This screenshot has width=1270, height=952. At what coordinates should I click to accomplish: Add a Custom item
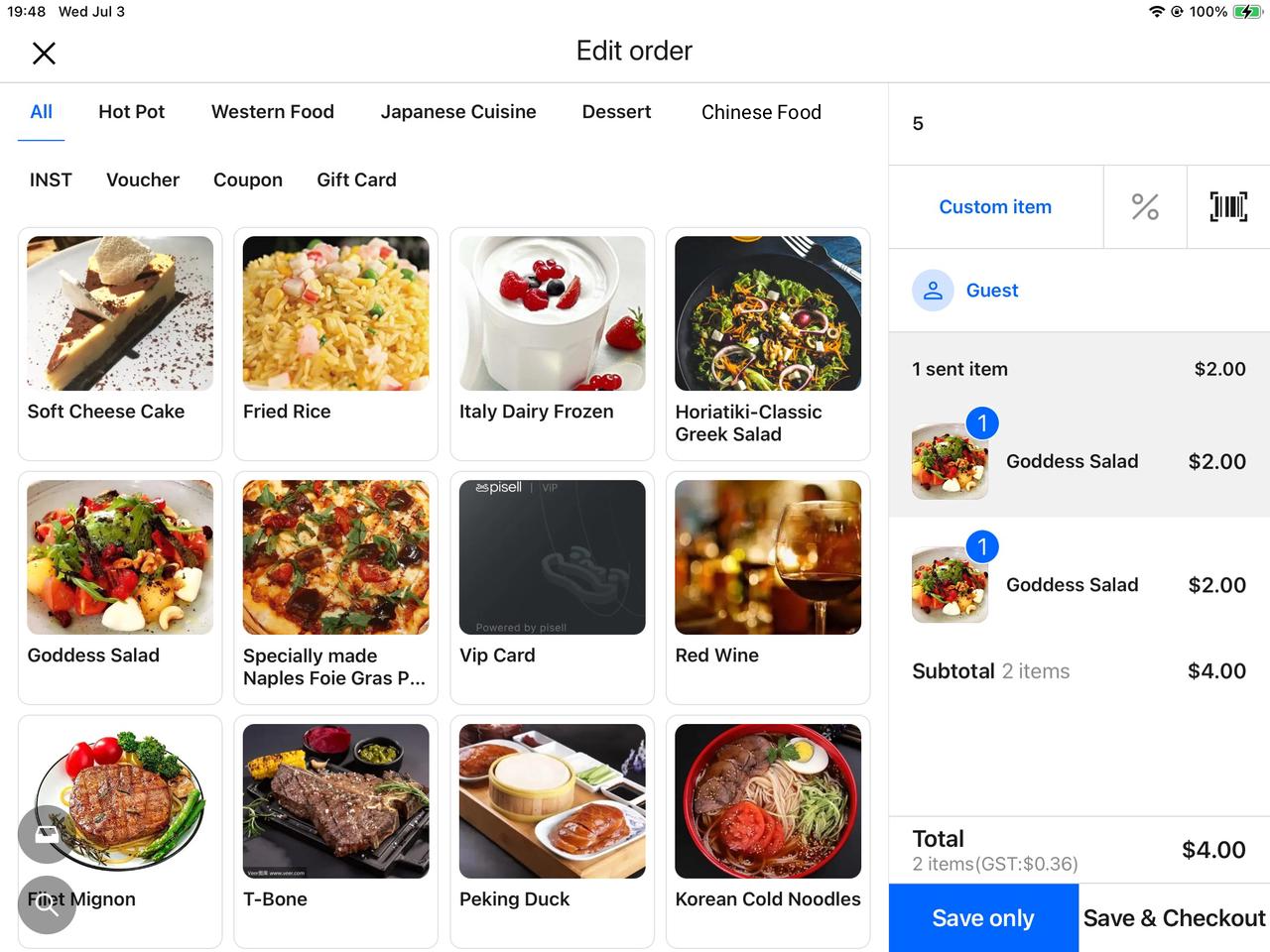(x=995, y=206)
